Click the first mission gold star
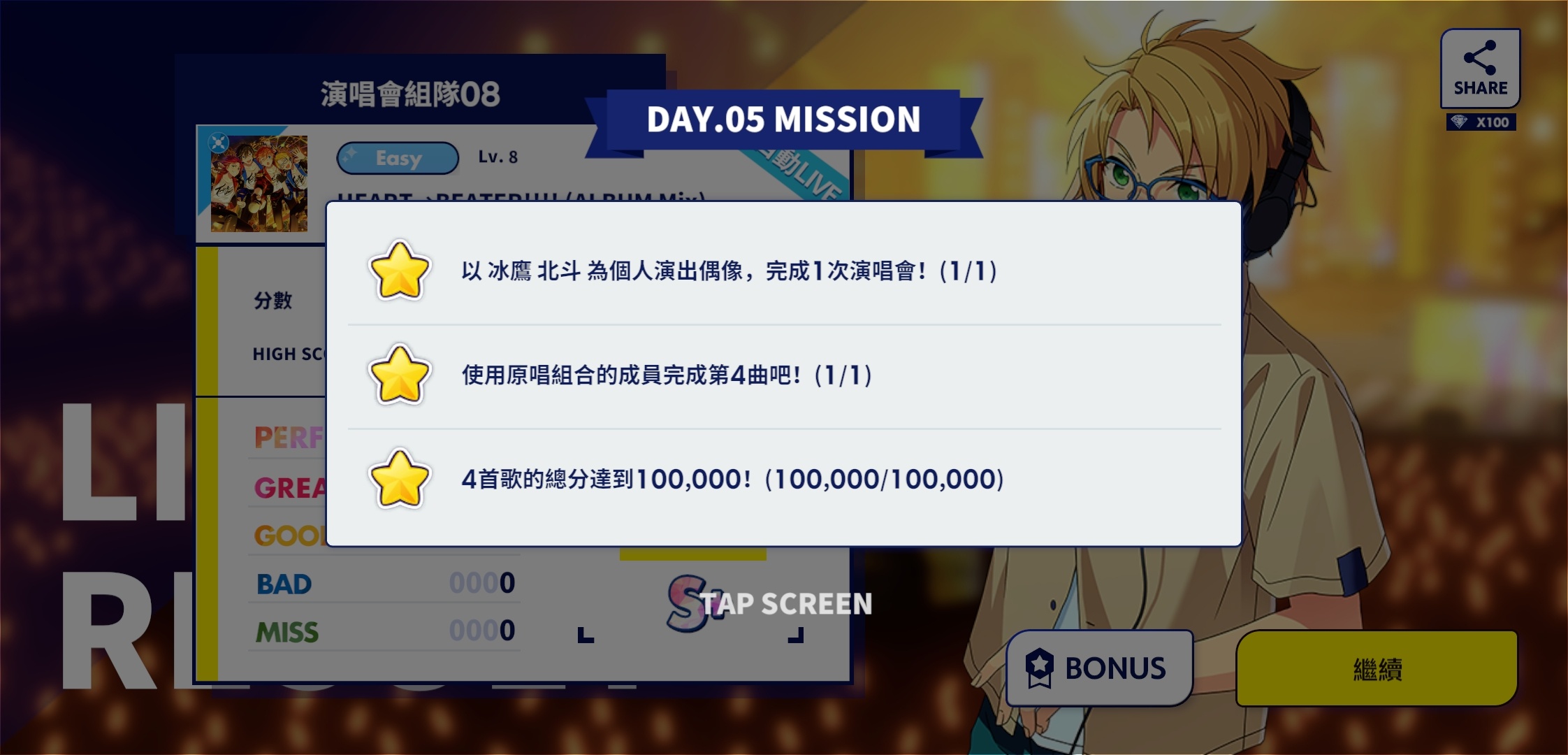Image resolution: width=1568 pixels, height=755 pixels. [399, 271]
